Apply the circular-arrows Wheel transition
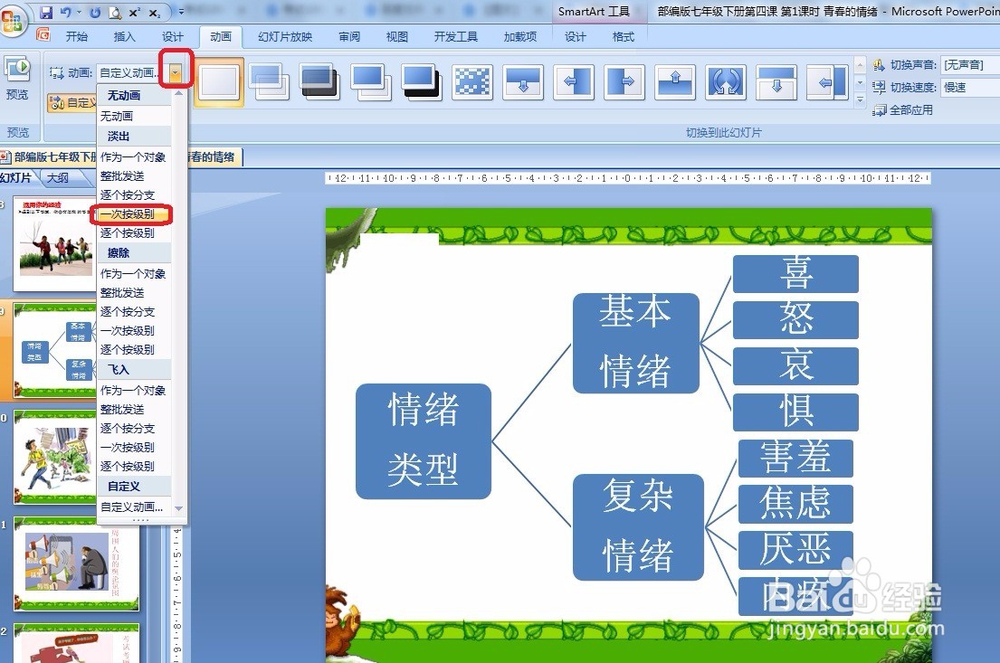This screenshot has width=1000, height=663. 726,82
